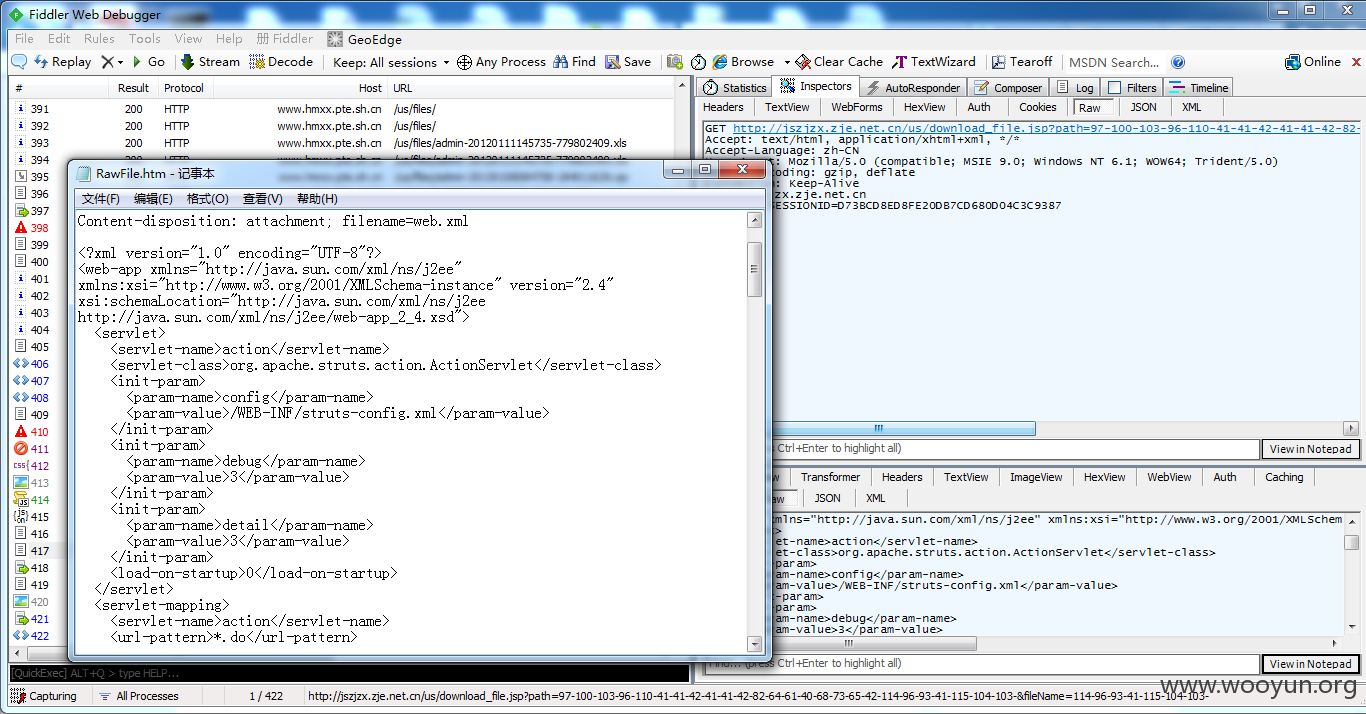This screenshot has height=714, width=1366.
Task: Open the Rules menu
Action: pos(99,39)
